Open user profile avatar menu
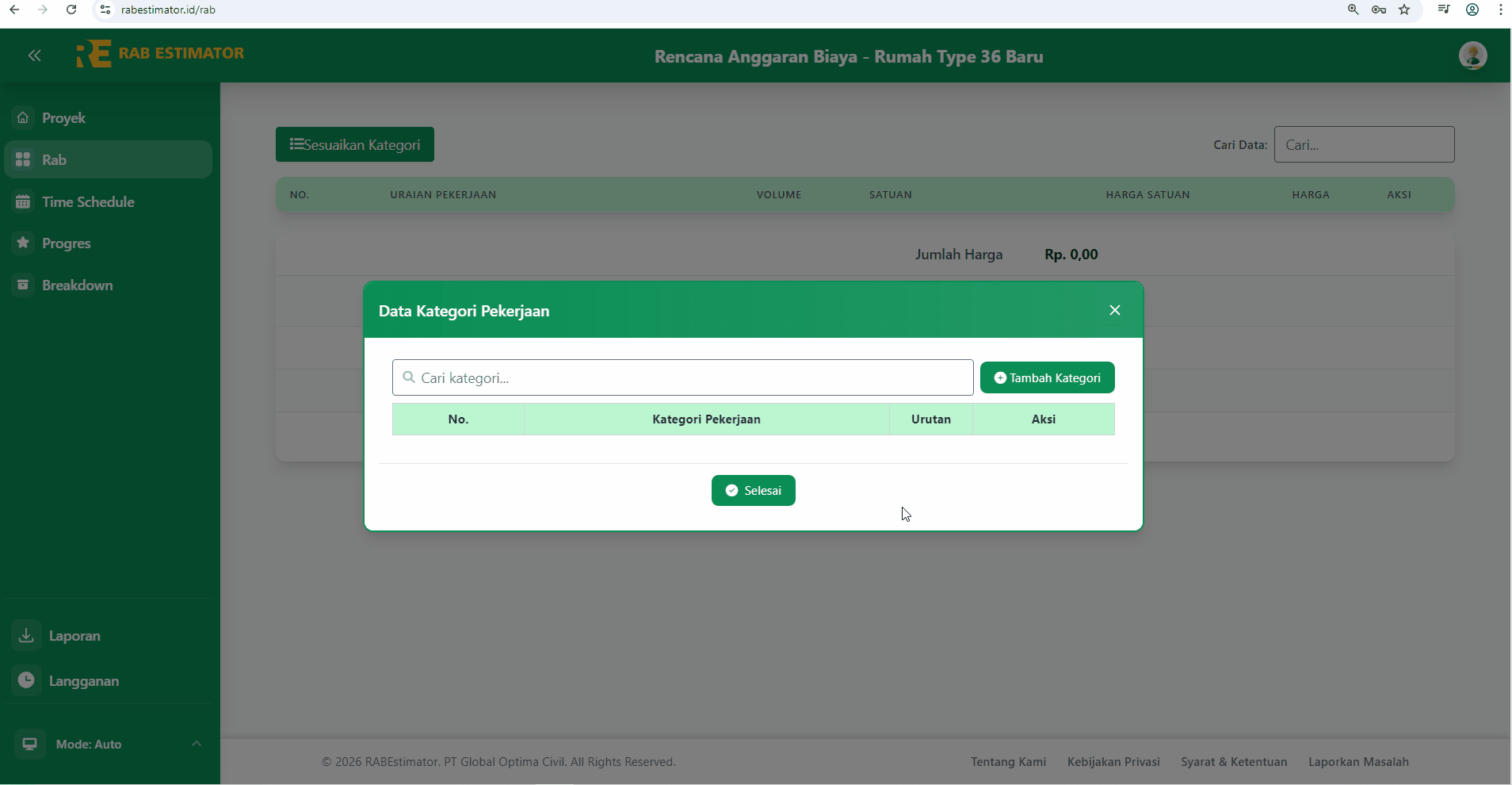Screen dimensions: 1512x785 1472,56
